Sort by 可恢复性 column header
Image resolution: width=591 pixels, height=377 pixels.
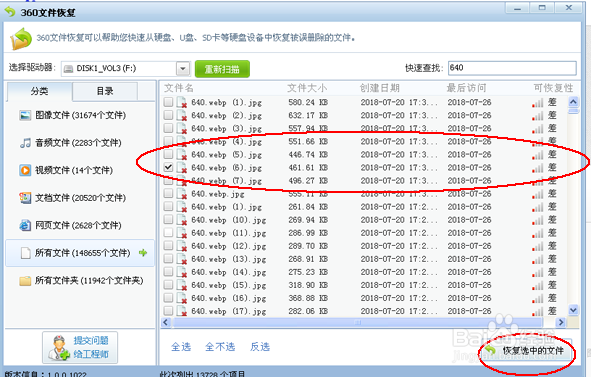click(553, 88)
